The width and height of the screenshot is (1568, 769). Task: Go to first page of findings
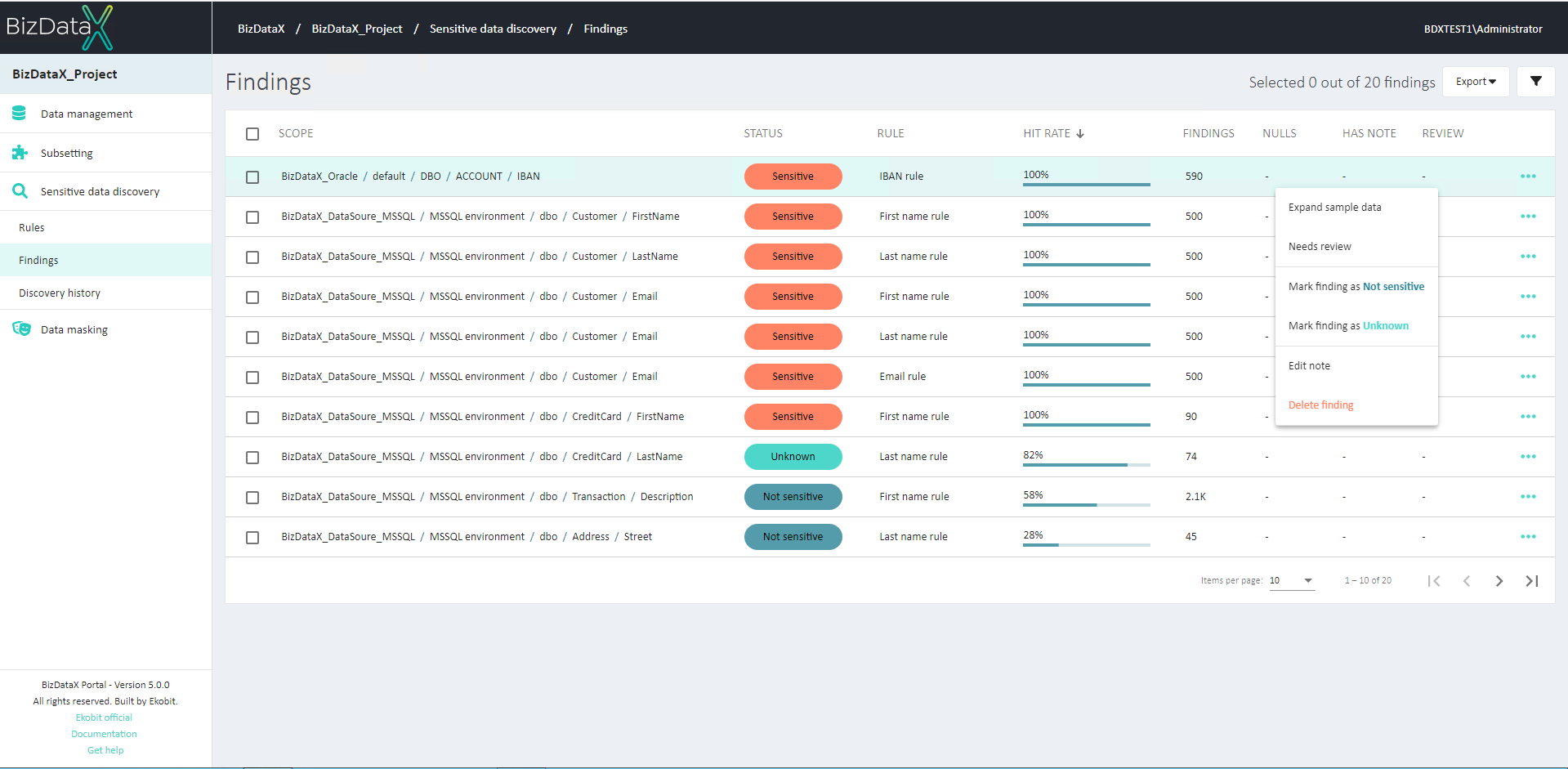click(x=1434, y=581)
